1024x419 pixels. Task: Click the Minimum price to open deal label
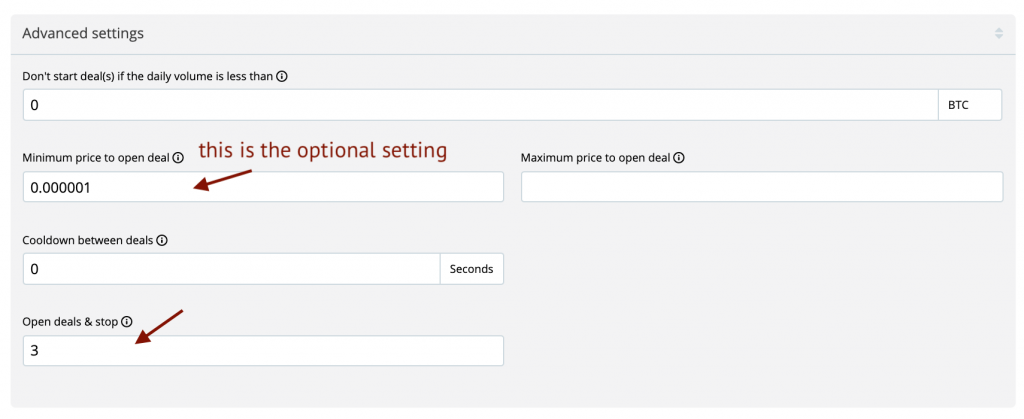click(96, 158)
